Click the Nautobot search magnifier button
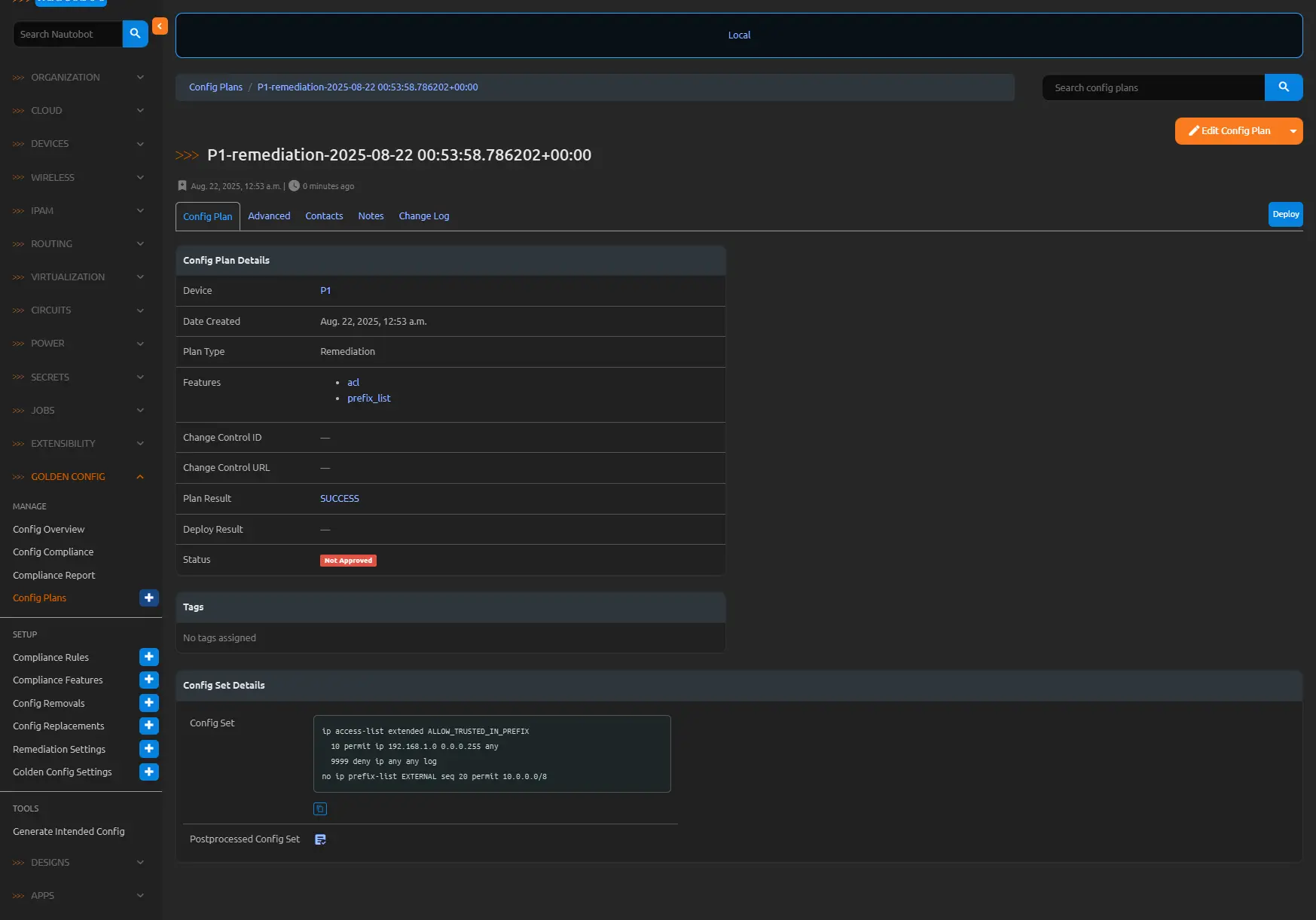 [x=135, y=34]
